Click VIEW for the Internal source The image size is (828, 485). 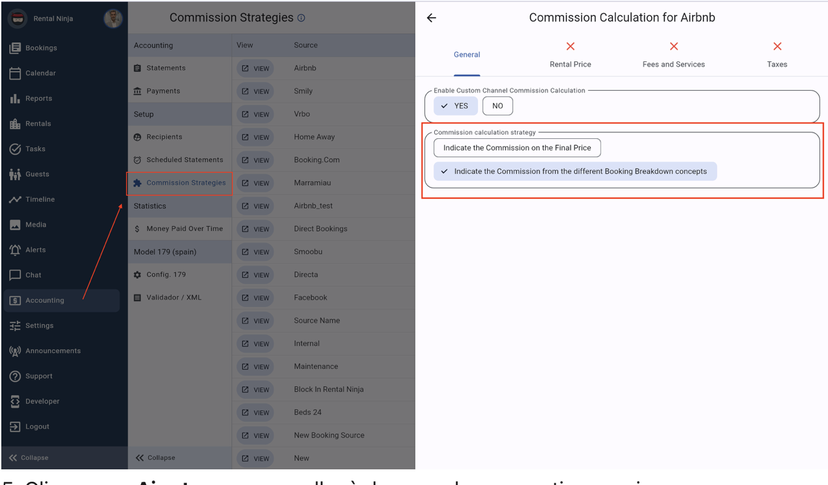(255, 344)
